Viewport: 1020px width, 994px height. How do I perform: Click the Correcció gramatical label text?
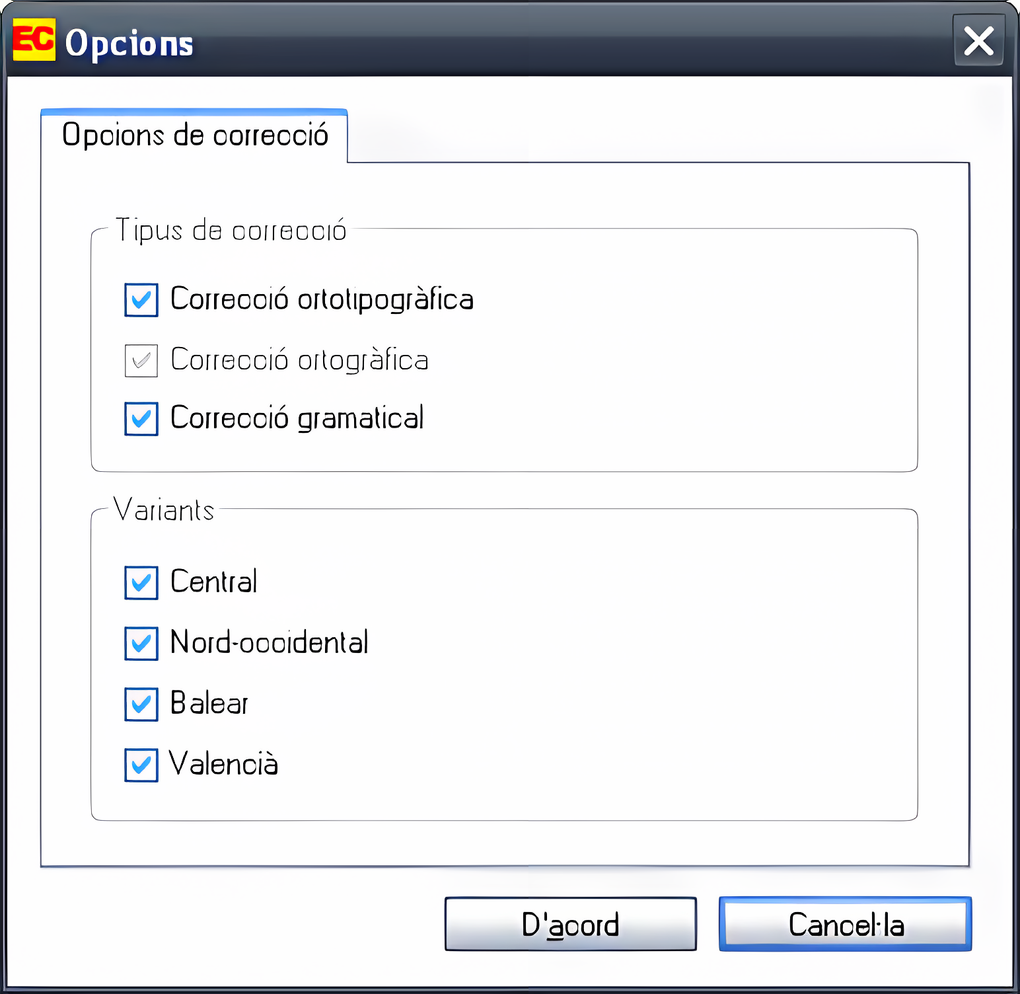[297, 418]
